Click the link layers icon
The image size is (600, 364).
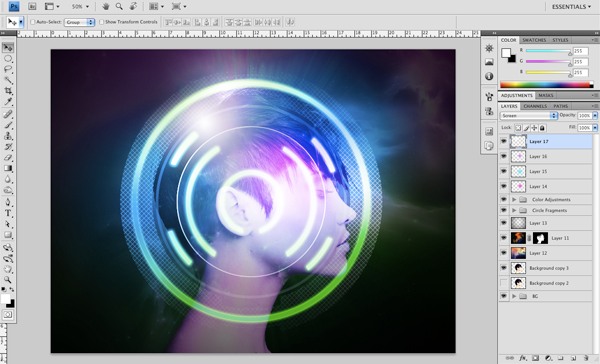tap(510, 358)
